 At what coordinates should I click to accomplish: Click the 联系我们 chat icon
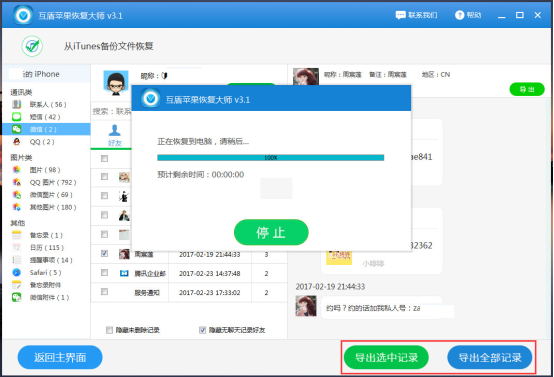point(400,15)
